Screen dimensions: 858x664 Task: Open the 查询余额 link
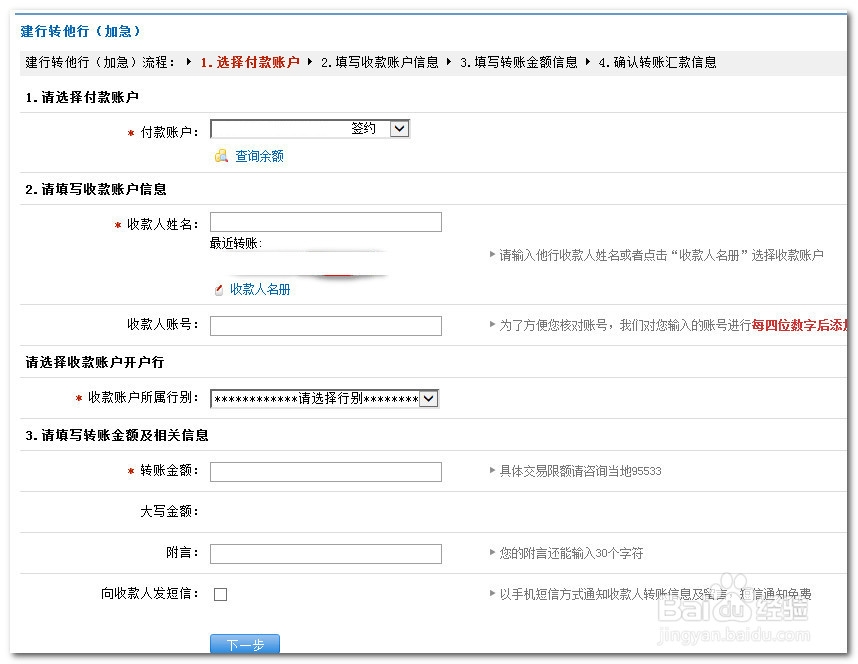259,156
